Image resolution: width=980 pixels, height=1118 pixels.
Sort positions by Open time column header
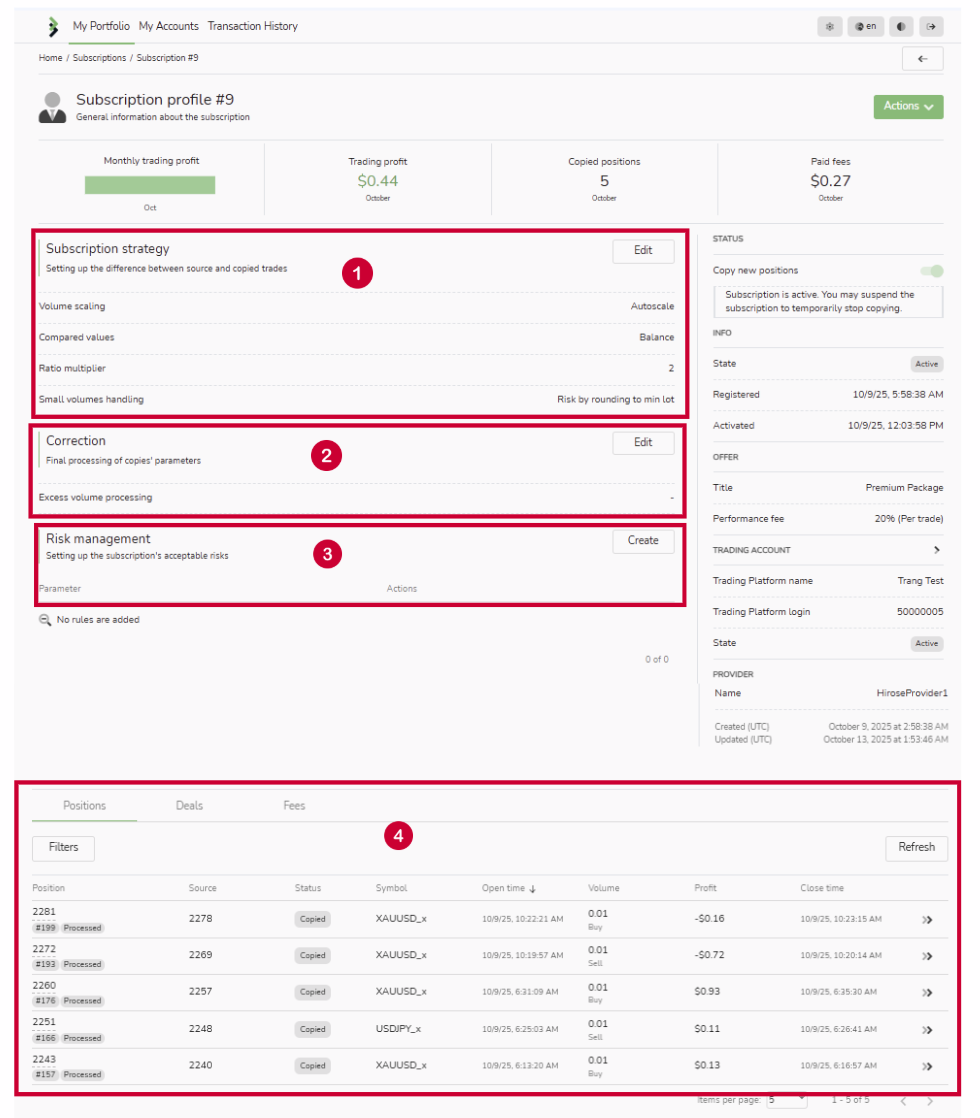coord(508,888)
